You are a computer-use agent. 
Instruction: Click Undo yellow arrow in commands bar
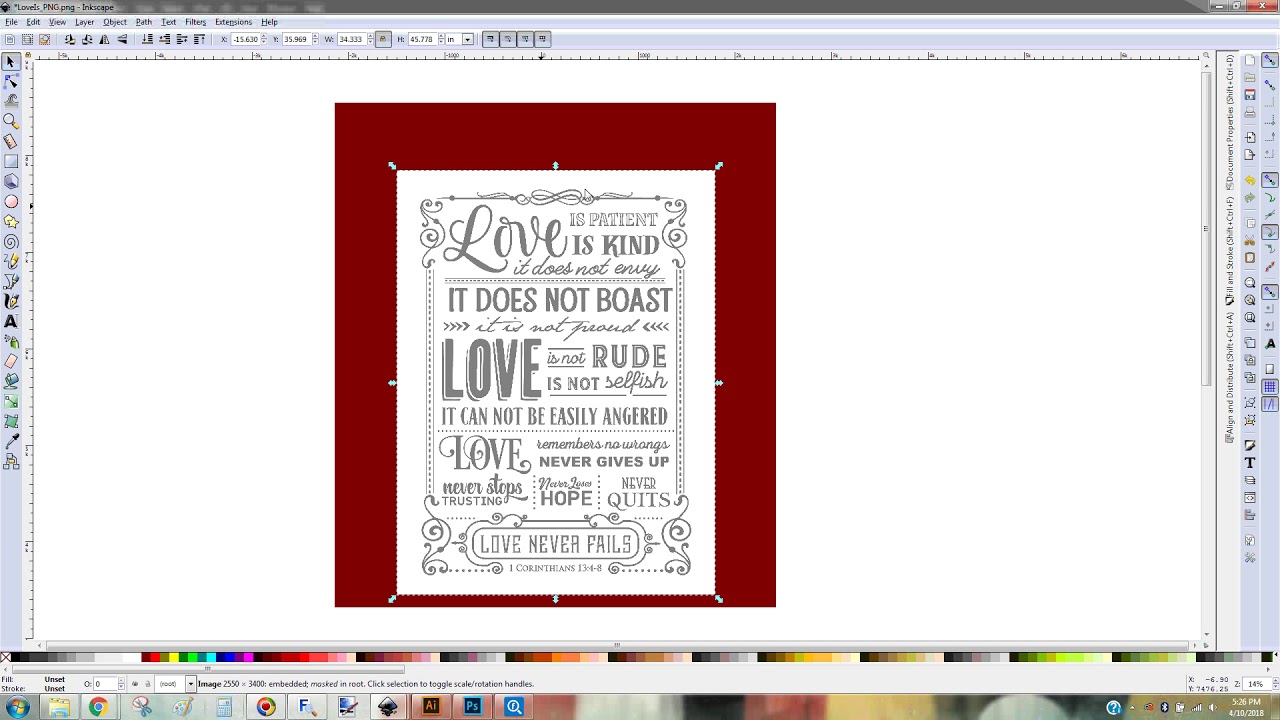point(1250,180)
